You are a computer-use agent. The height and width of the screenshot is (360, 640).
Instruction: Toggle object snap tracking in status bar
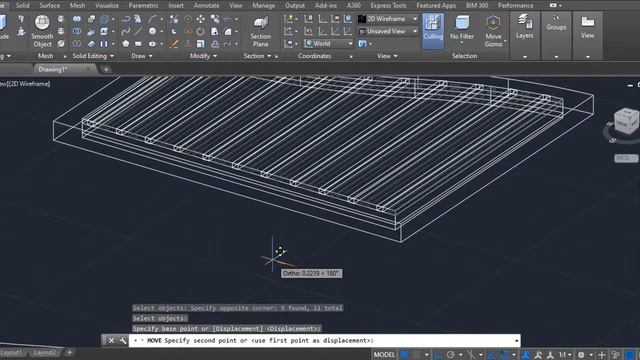(x=492, y=355)
